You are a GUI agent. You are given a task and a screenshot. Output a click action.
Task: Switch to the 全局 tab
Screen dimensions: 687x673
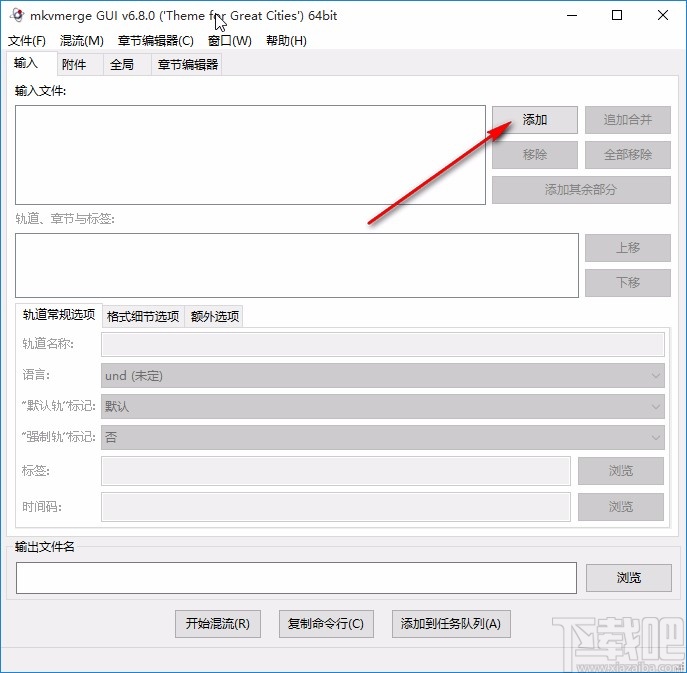[x=127, y=65]
